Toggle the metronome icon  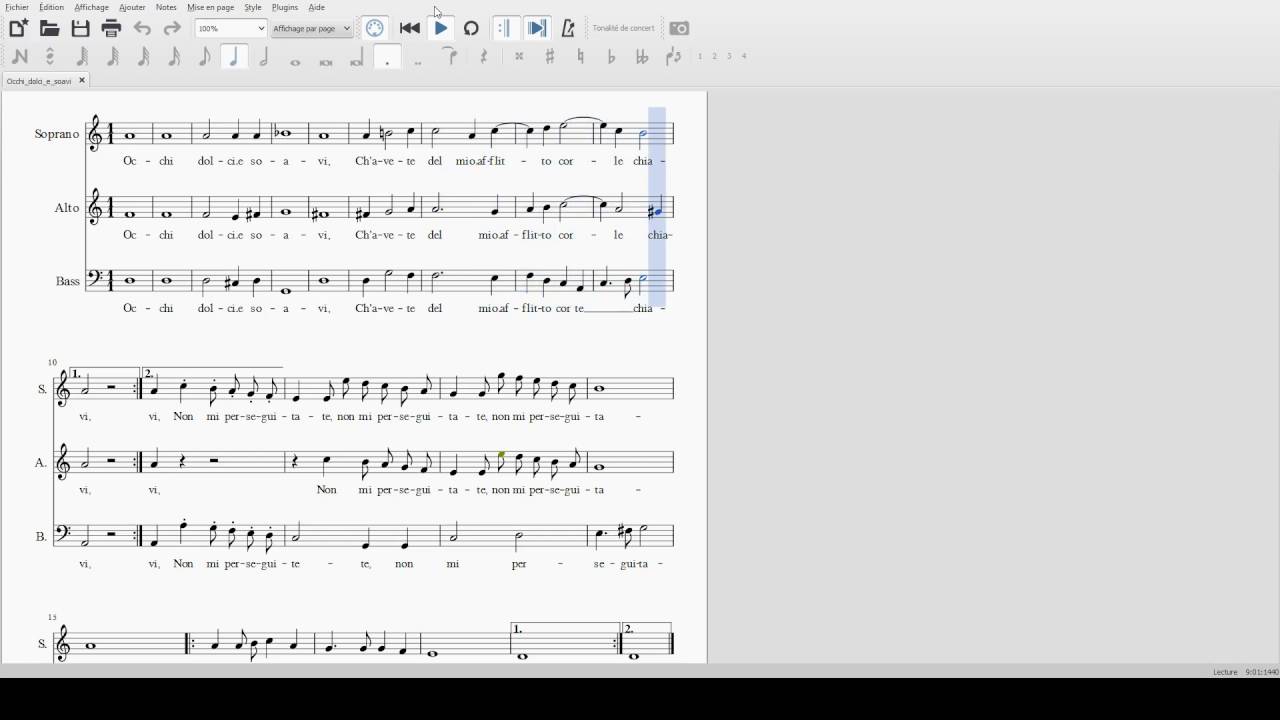pos(568,29)
